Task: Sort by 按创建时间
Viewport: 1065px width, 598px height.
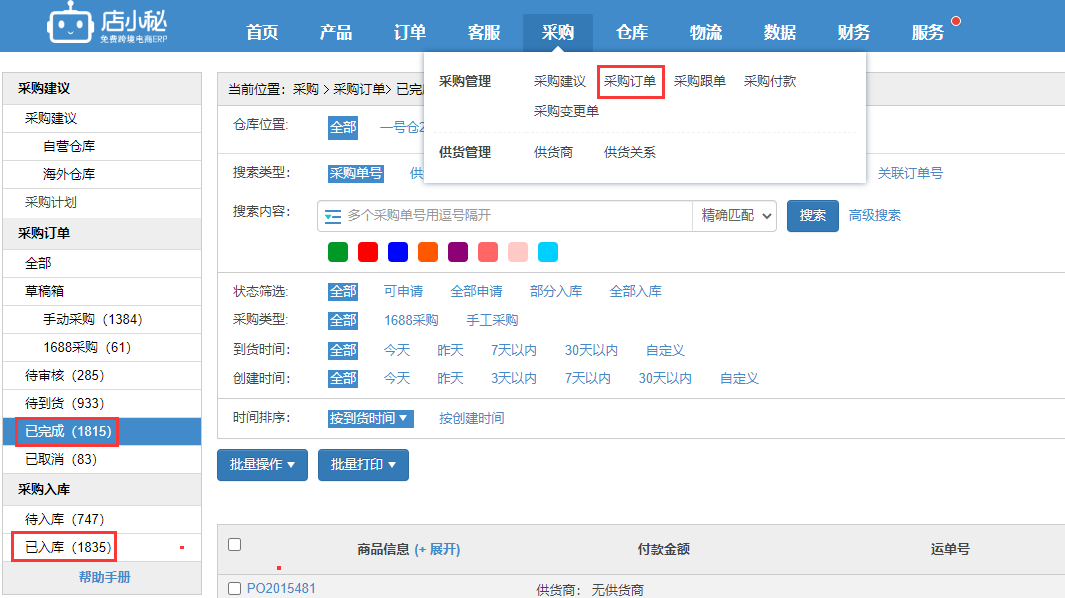Action: click(471, 419)
